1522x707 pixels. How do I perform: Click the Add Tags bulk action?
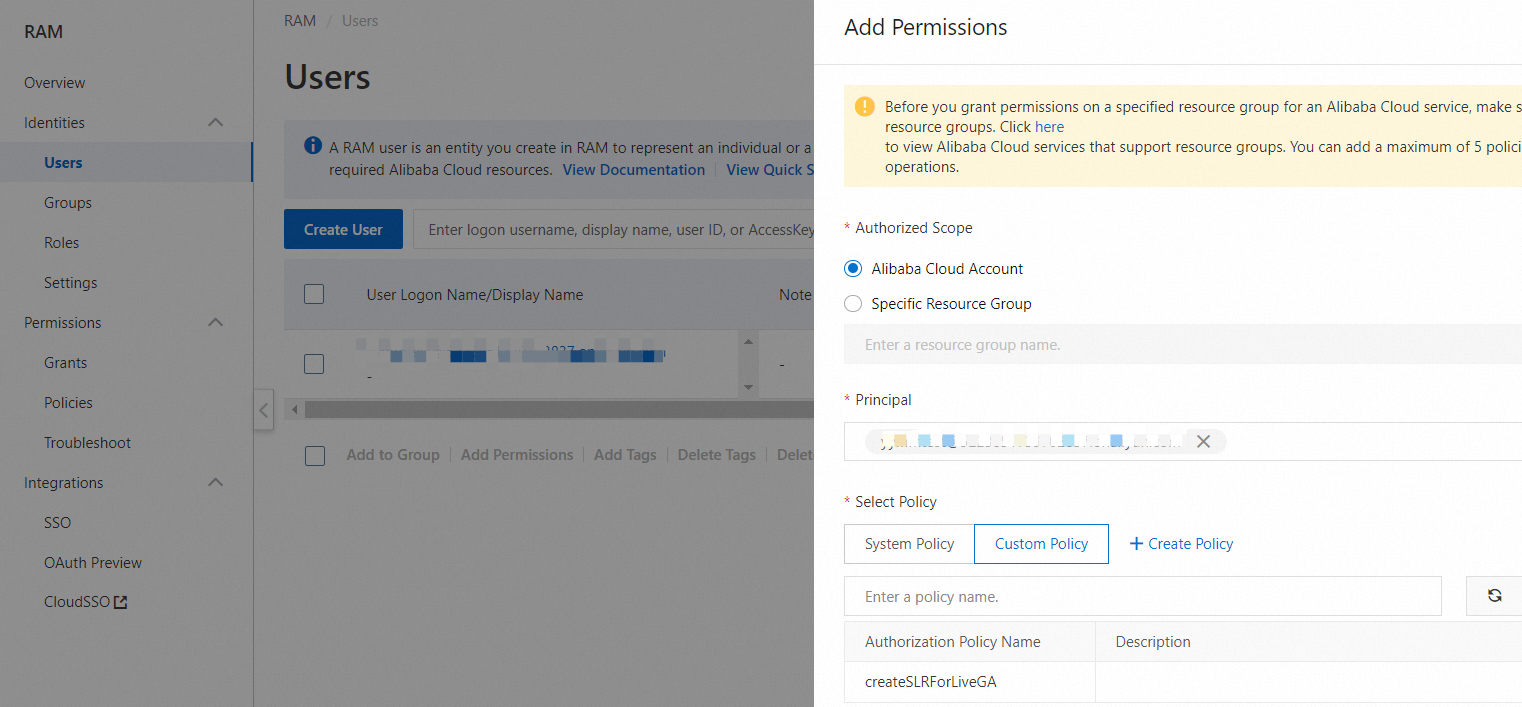(x=625, y=455)
